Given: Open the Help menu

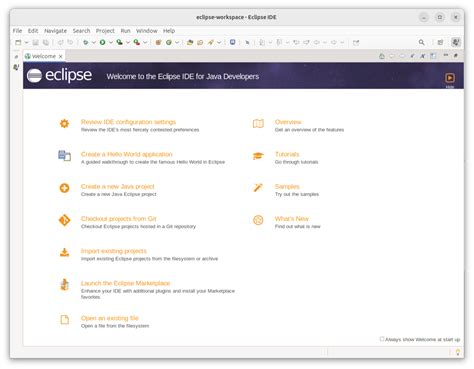Looking at the screenshot, I should [x=169, y=31].
